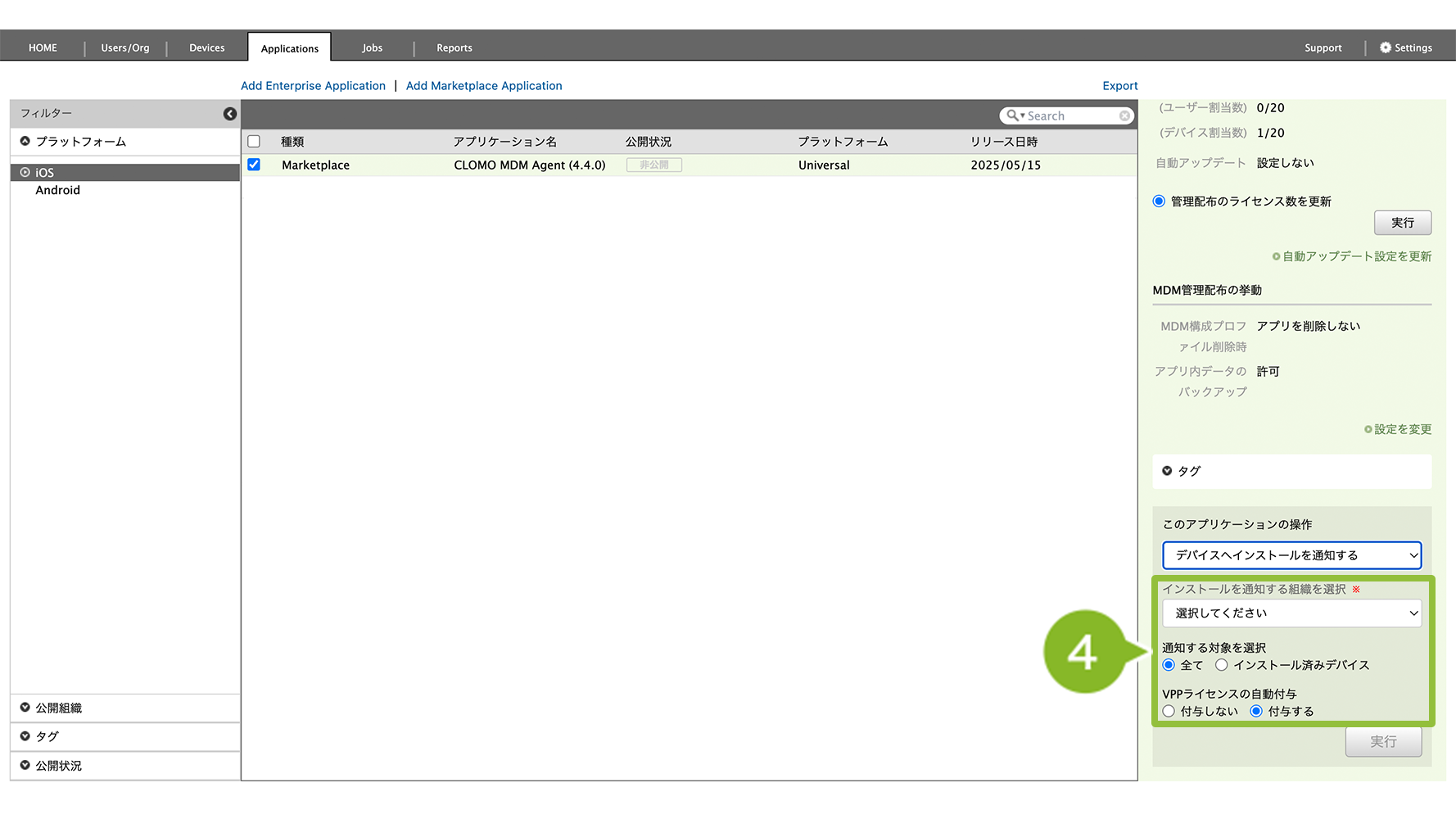Collapse the filter panel arrow icon
1456x819 pixels.
(230, 114)
